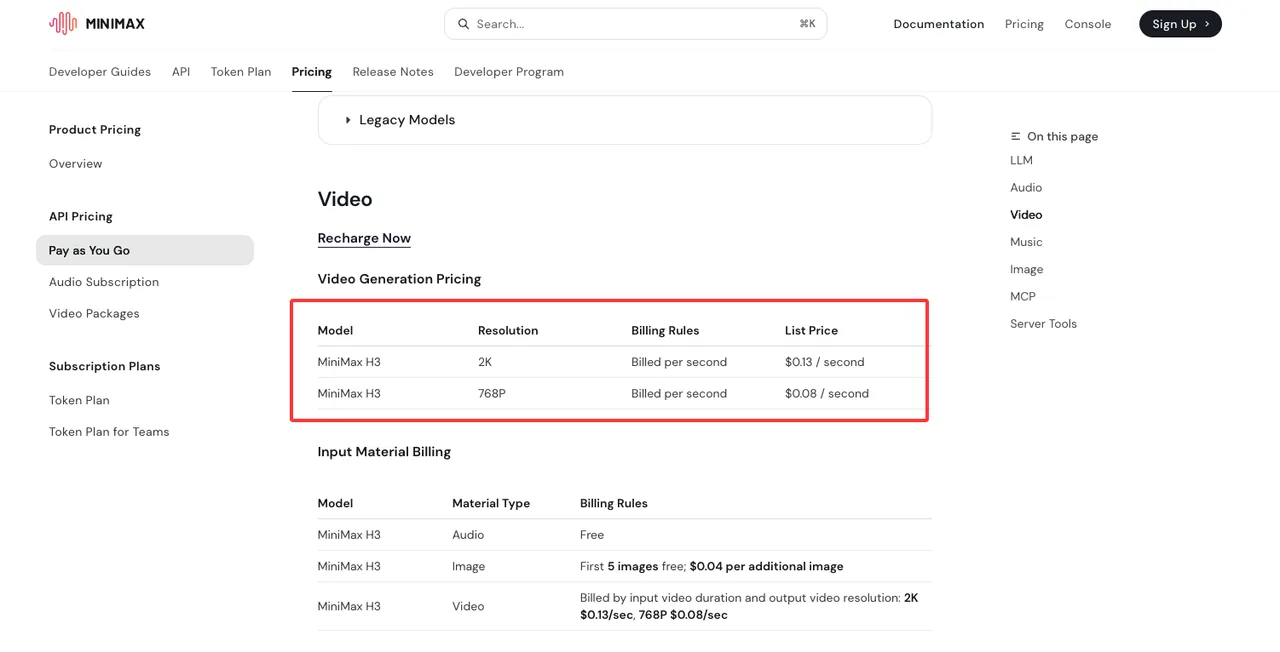Open Video Packages in sidebar
Image resolution: width=1280 pixels, height=652 pixels.
pyautogui.click(x=94, y=313)
